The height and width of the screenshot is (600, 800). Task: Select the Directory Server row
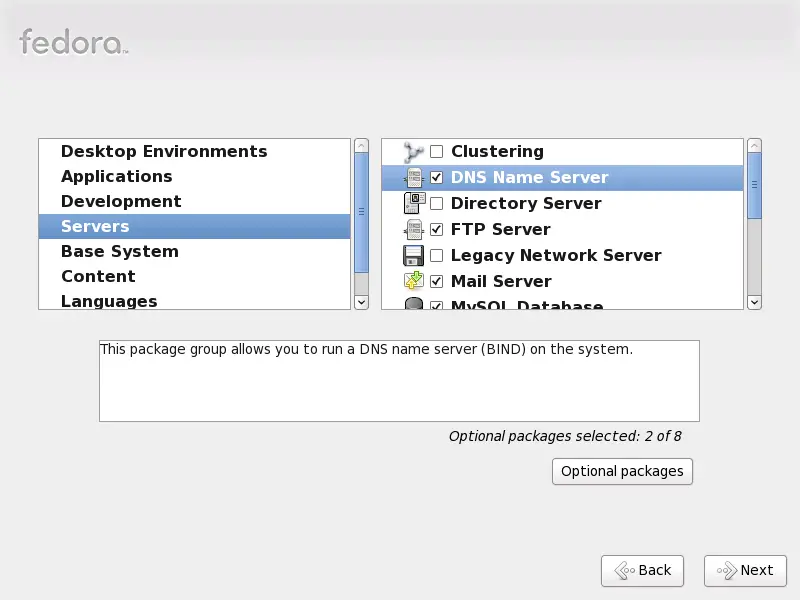point(562,204)
